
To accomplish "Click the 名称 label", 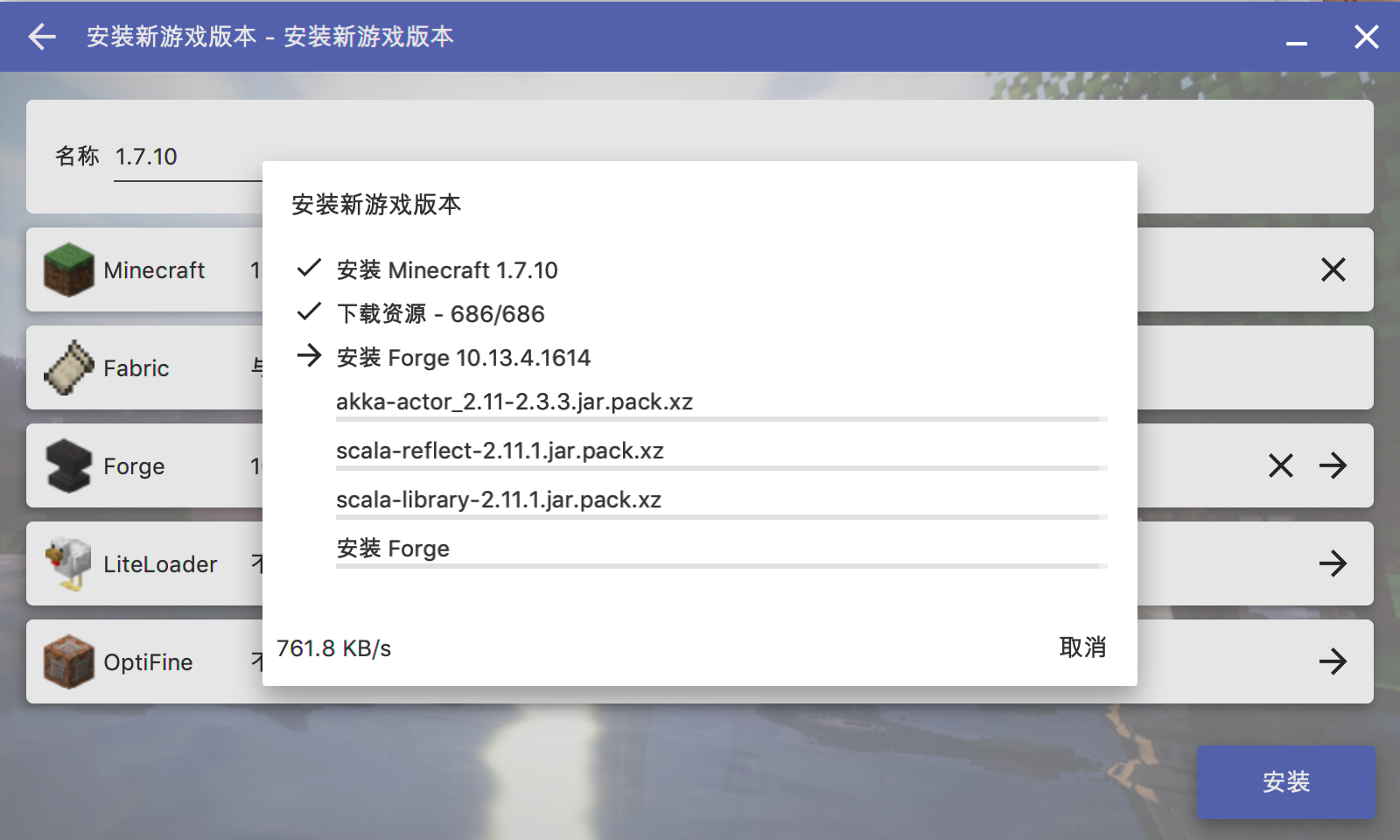I will 77,157.
